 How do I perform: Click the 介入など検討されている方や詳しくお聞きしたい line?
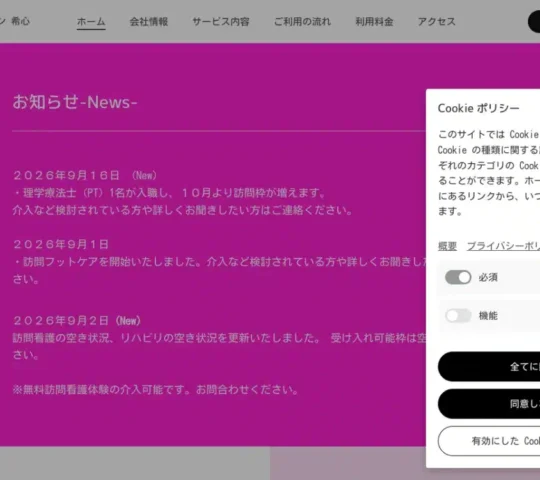(x=183, y=210)
